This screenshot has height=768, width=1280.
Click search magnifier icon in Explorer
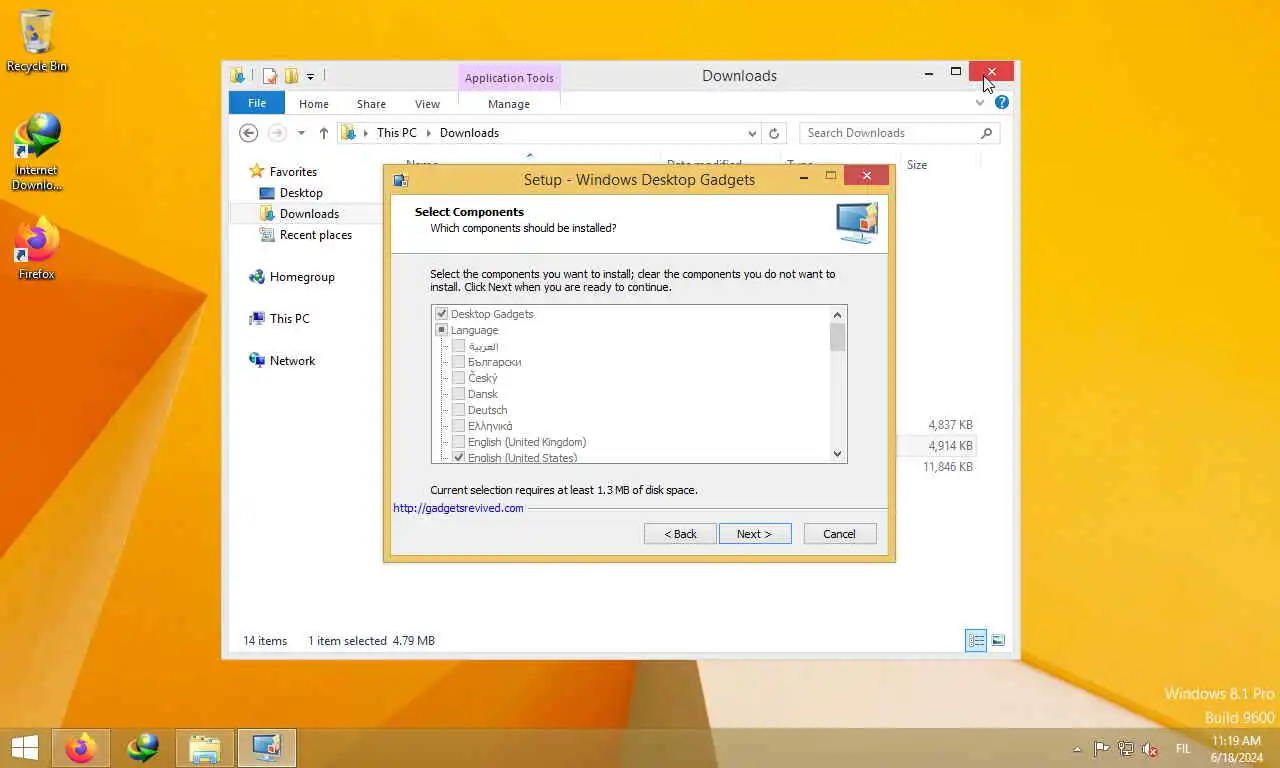[986, 133]
